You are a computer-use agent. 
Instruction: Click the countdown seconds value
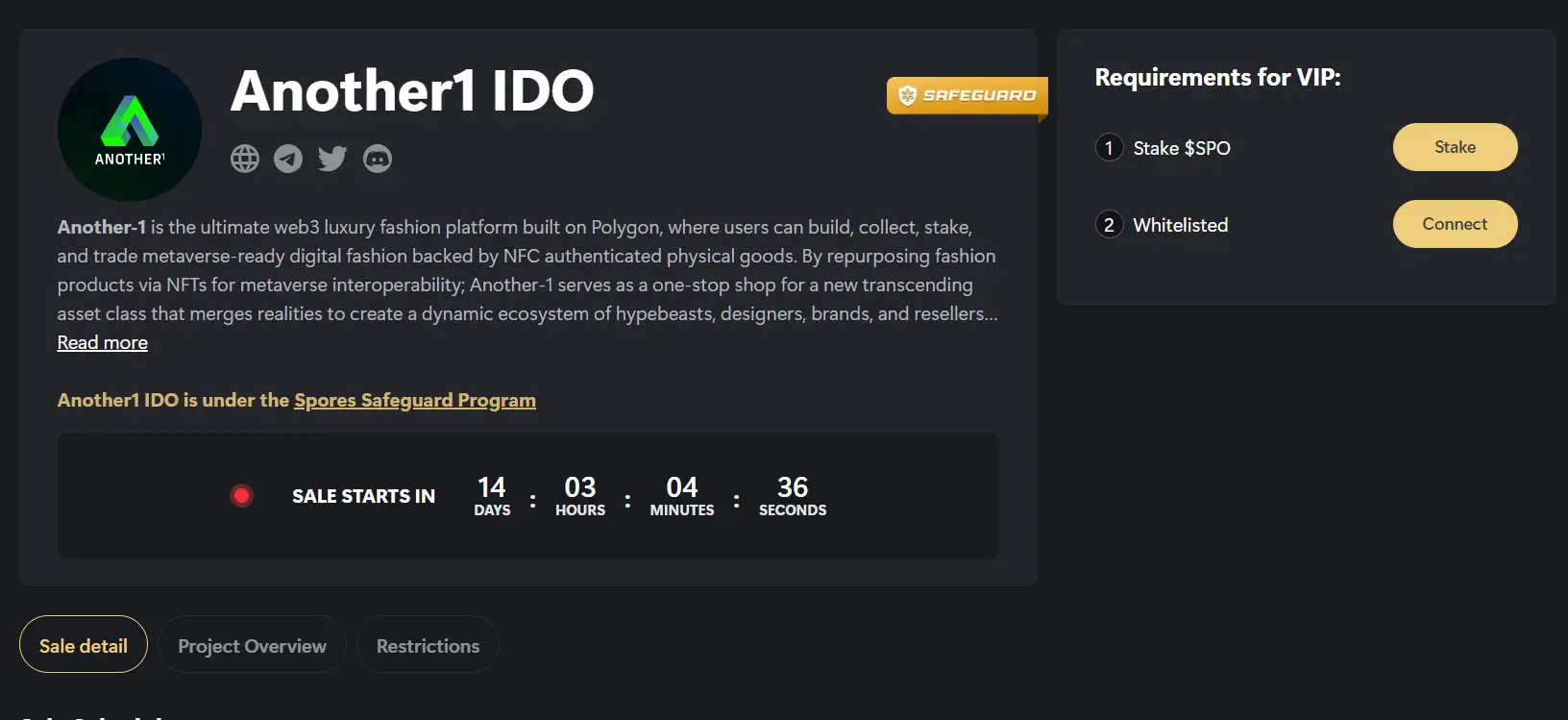pos(793,487)
